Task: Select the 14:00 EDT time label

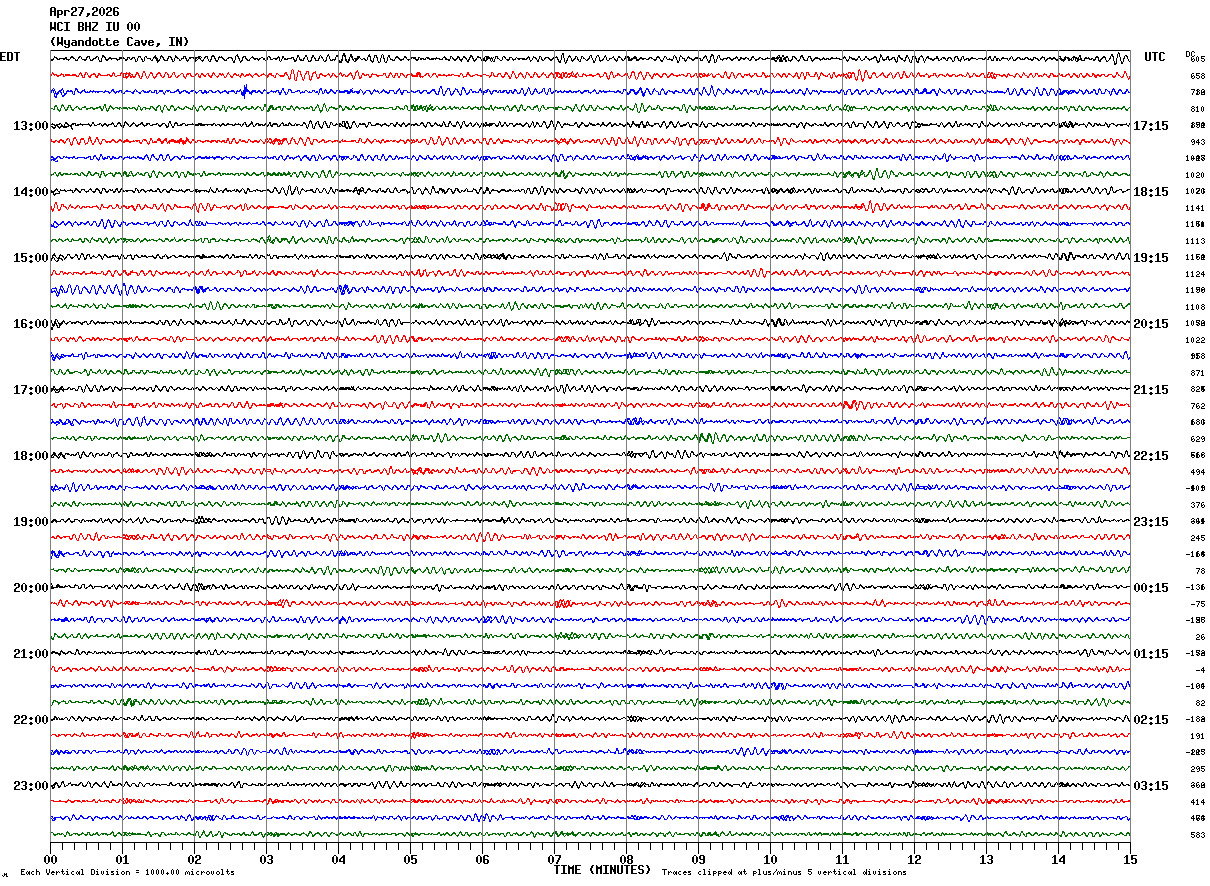Action: [30, 192]
